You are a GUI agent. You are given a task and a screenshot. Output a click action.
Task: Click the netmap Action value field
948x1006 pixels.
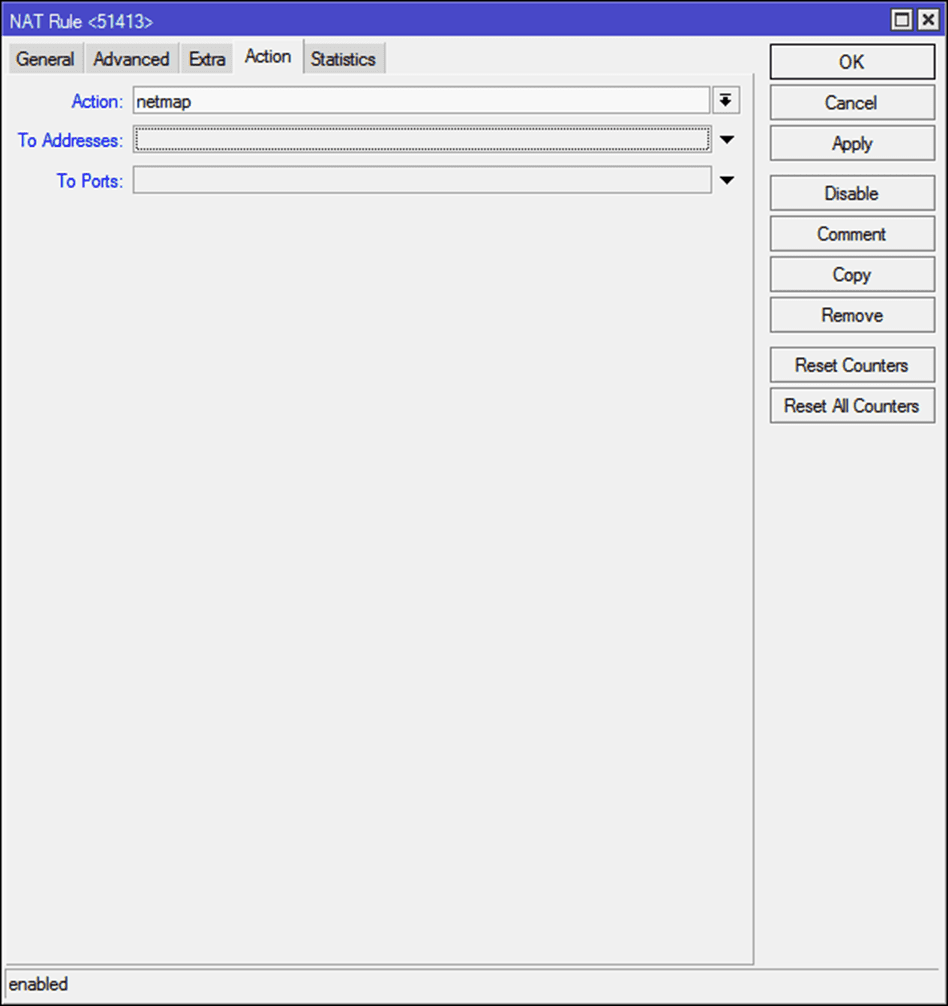(421, 101)
